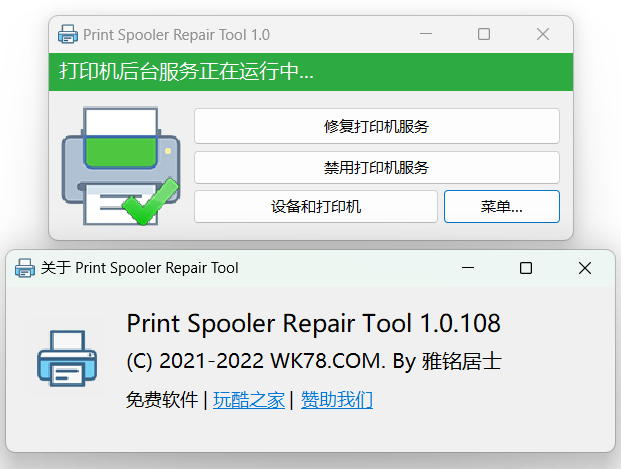Click About window title bar printer icon
The image size is (621, 469).
coord(25,268)
